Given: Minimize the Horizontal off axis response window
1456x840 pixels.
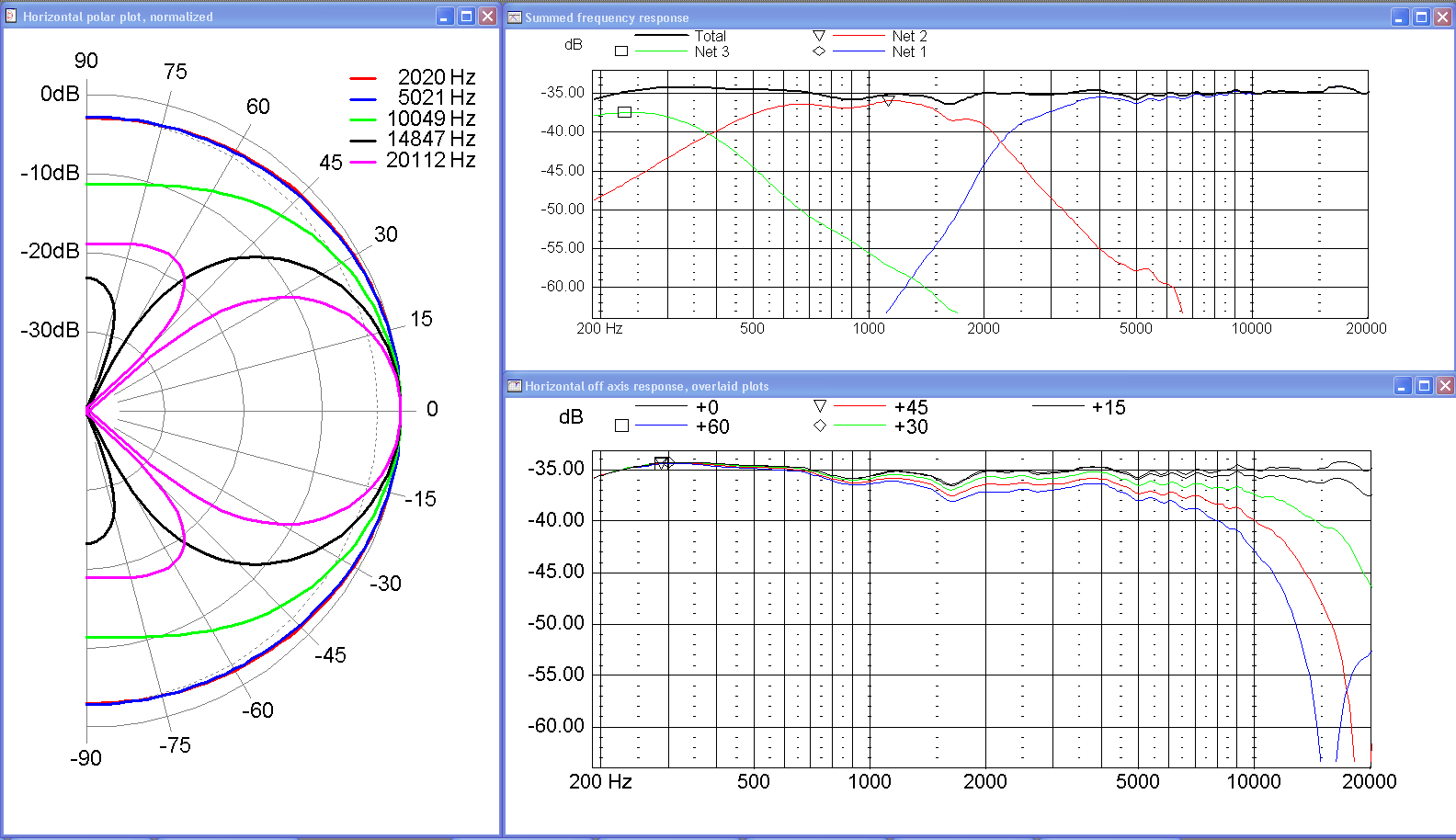Looking at the screenshot, I should [x=1402, y=386].
